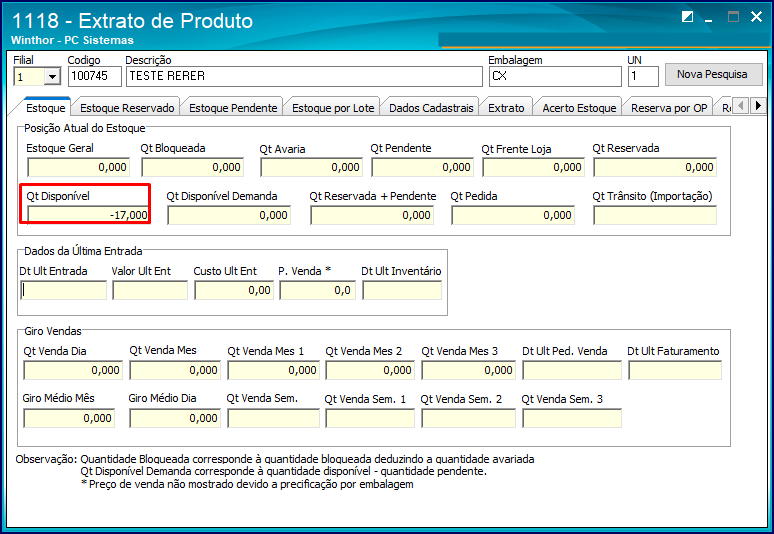Click the Dt Ult Inventário field
The image size is (774, 534).
point(402,290)
